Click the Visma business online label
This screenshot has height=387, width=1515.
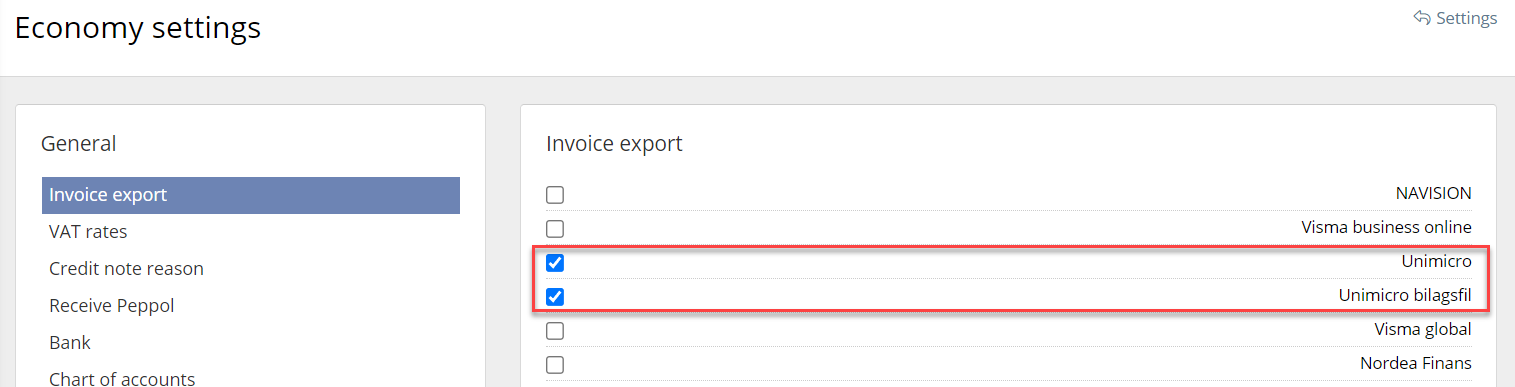coord(1386,227)
